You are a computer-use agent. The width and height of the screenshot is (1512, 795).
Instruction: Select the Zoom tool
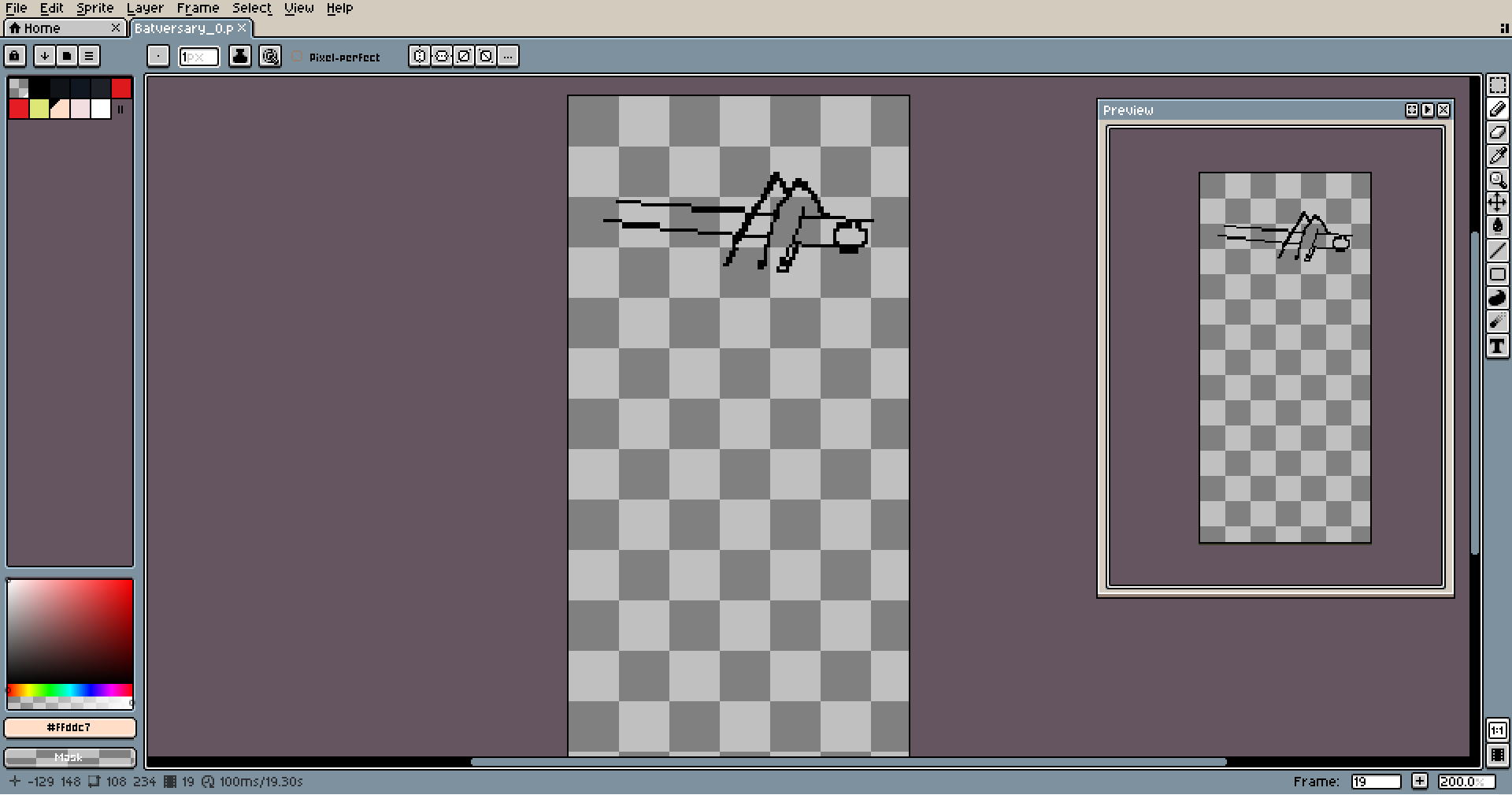(x=1497, y=180)
